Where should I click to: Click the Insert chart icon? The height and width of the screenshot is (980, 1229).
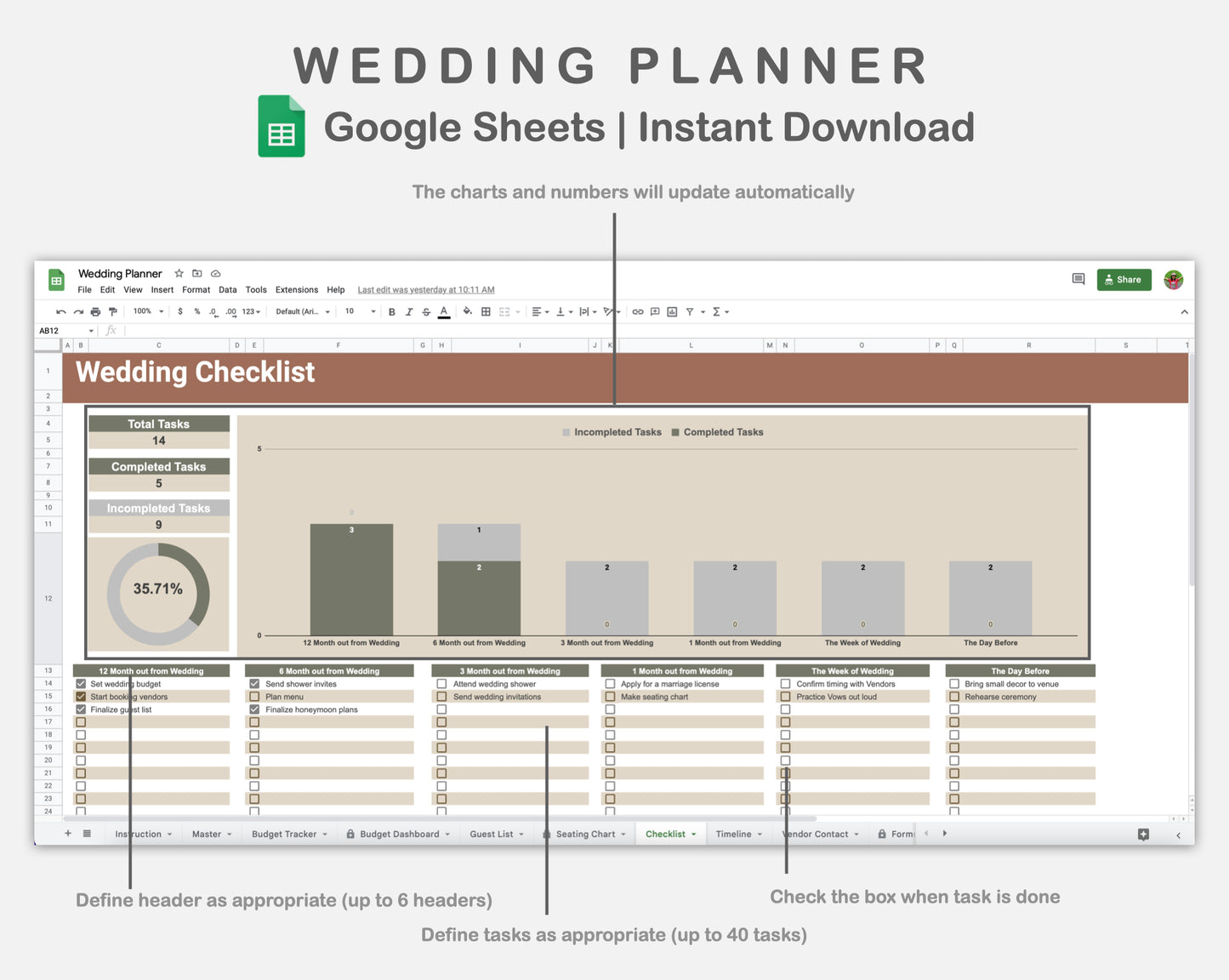673,311
